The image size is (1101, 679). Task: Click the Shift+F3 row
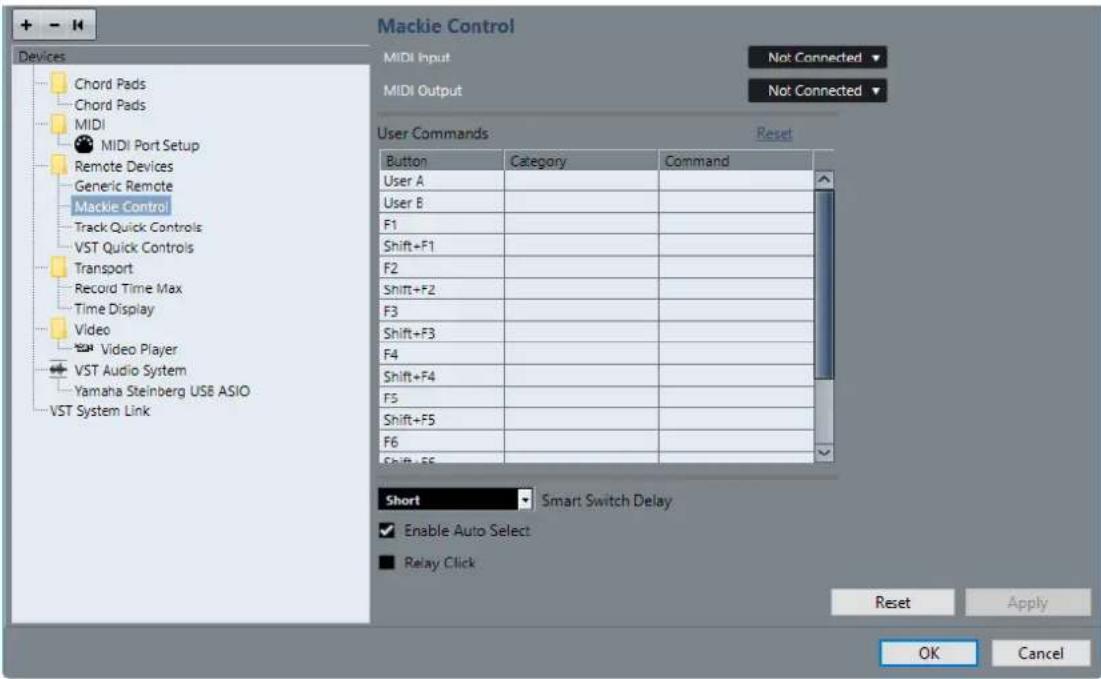[597, 333]
